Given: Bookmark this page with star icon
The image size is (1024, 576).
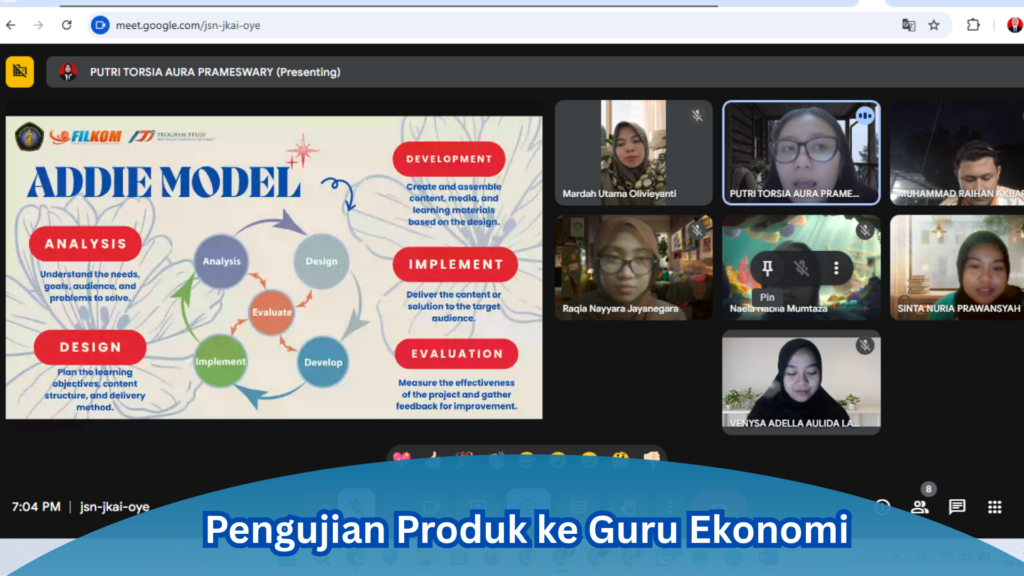Looking at the screenshot, I should coord(934,25).
